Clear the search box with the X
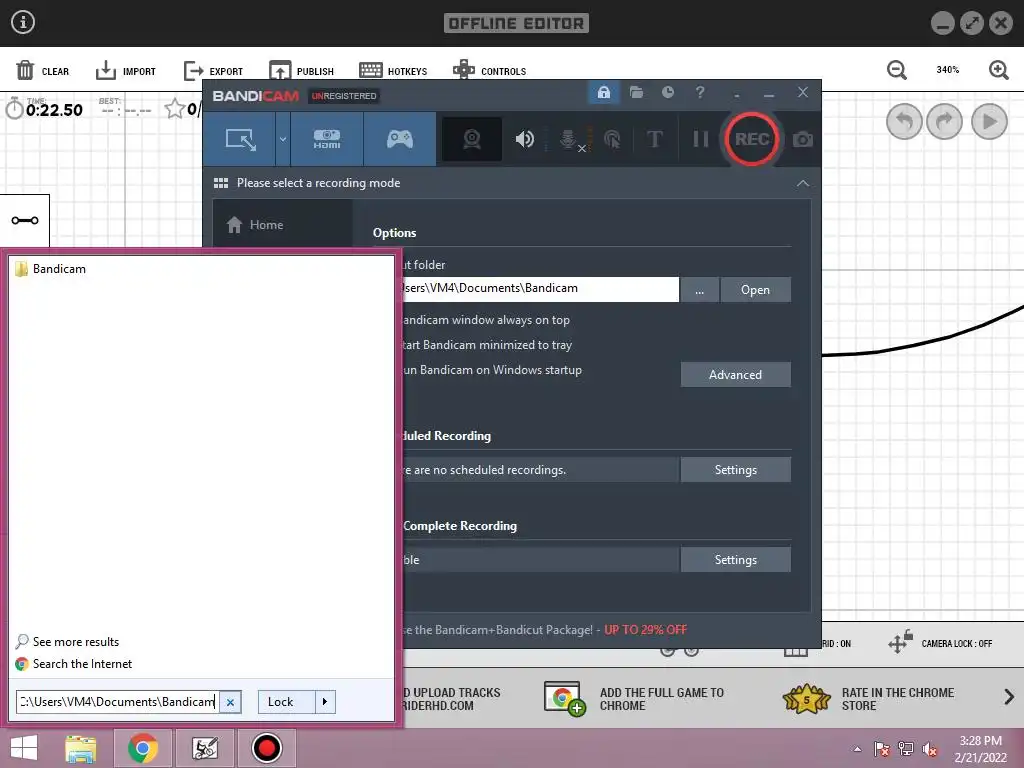The width and height of the screenshot is (1024, 768). pyautogui.click(x=230, y=702)
